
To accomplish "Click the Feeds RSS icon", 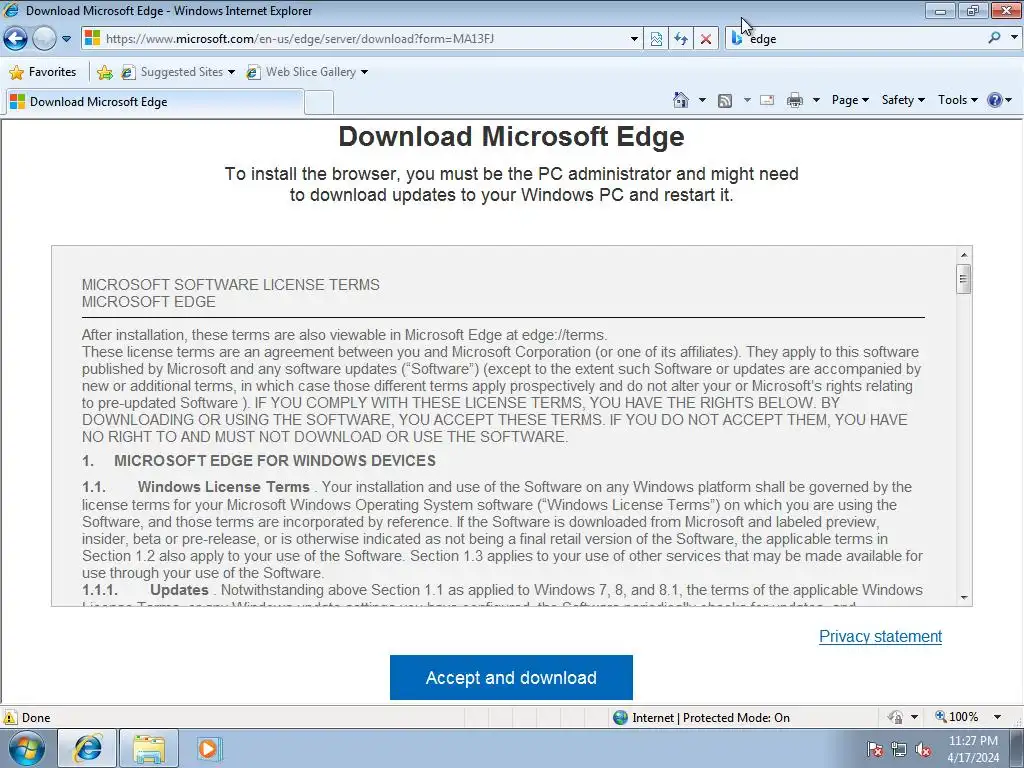I will (x=725, y=100).
